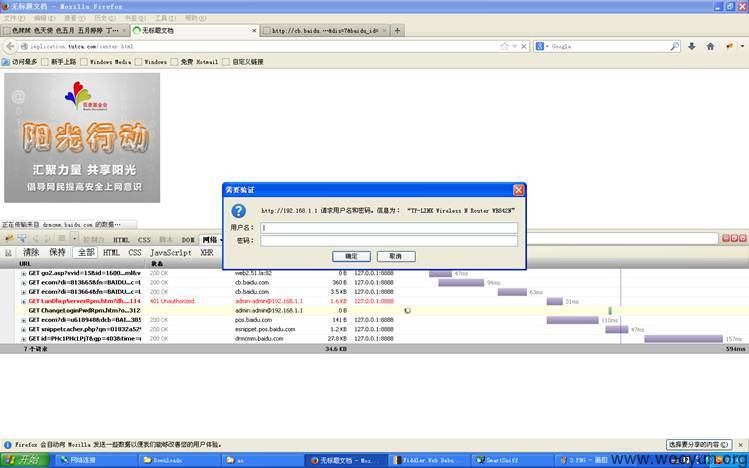749x468 pixels.
Task: Expand the GET ecom?di=8136658 request
Action: pyautogui.click(x=23, y=283)
